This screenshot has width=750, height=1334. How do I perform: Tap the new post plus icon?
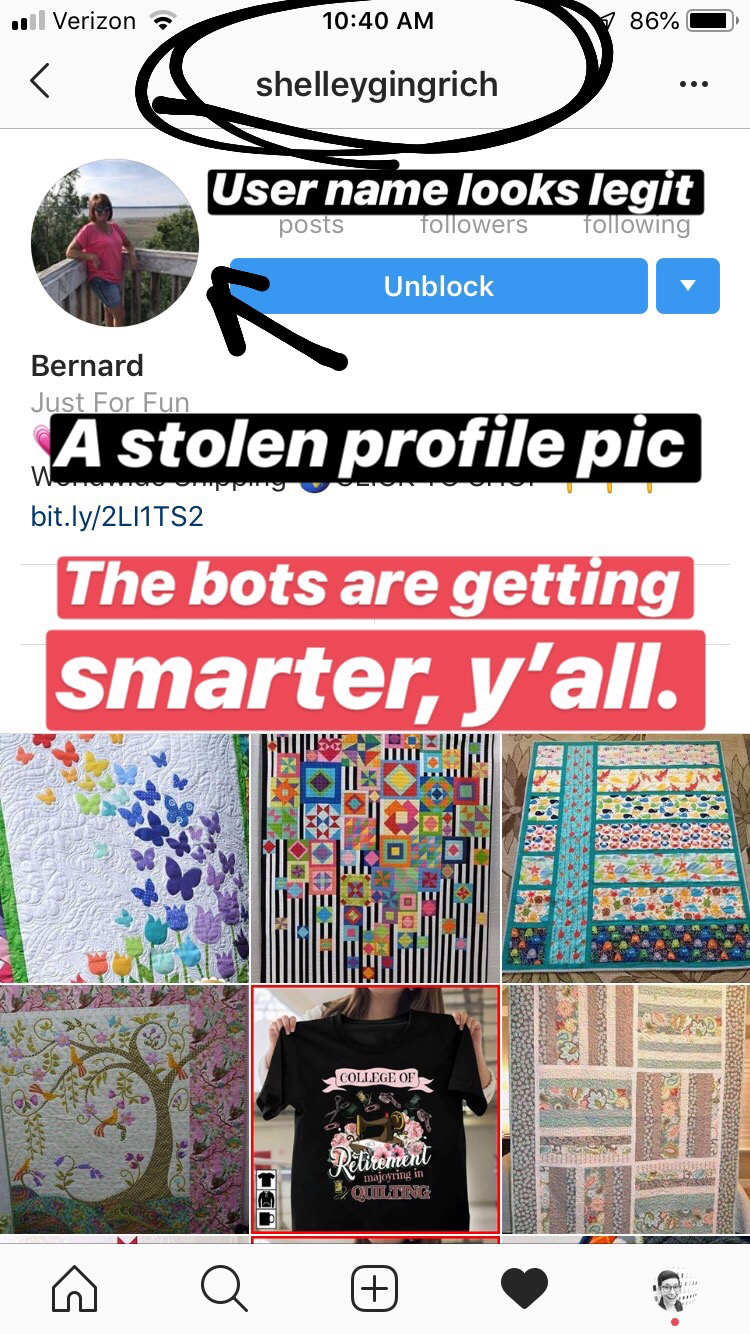tap(375, 1288)
